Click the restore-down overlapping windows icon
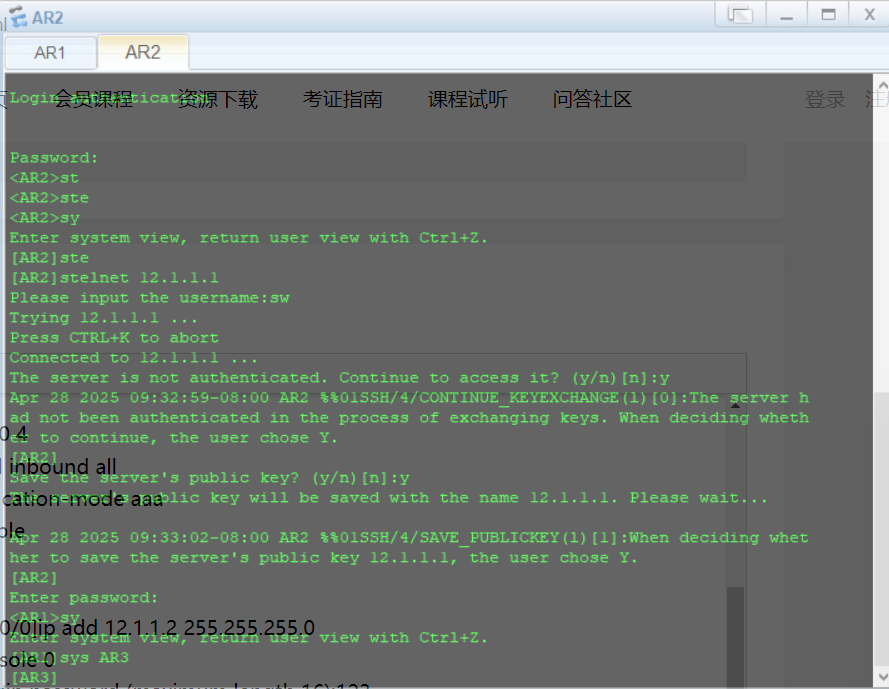This screenshot has width=889, height=689. [x=740, y=14]
